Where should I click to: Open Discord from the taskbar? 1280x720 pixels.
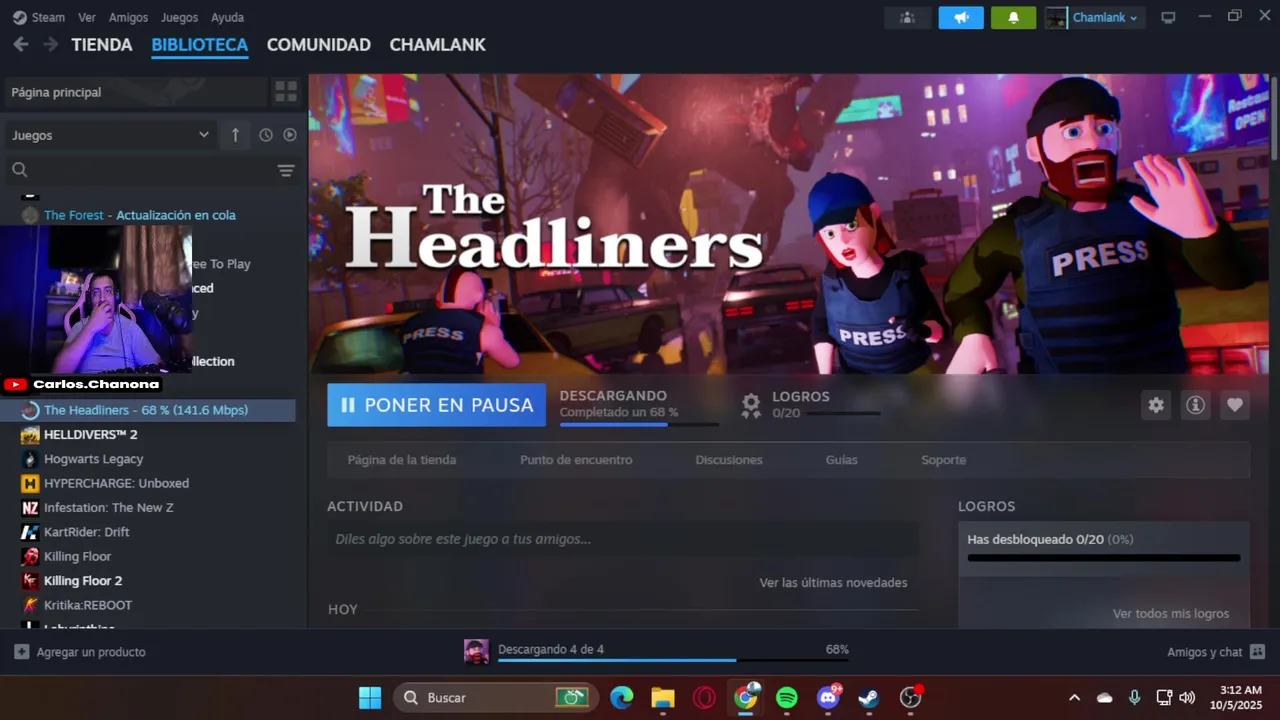click(828, 697)
